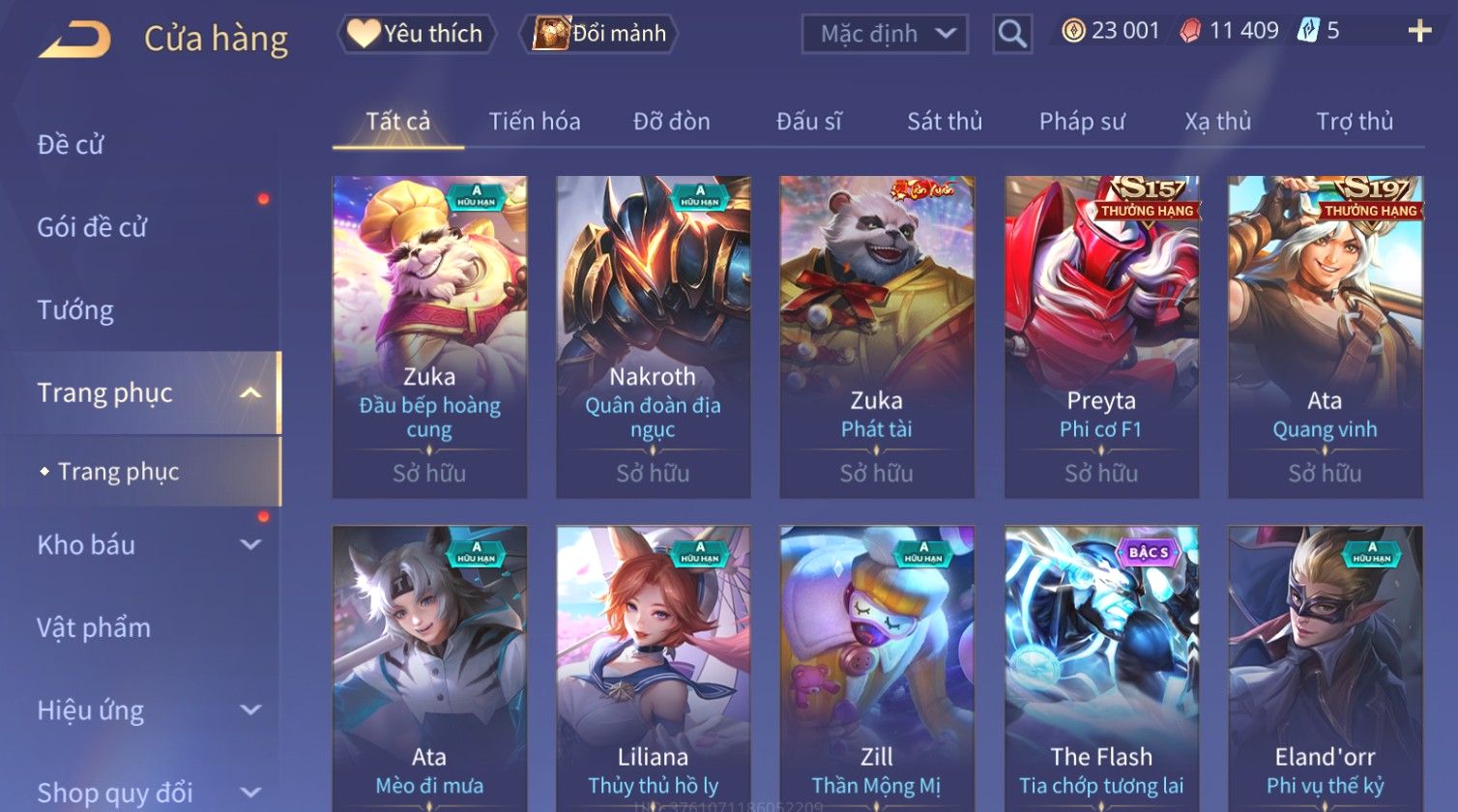Viewport: 1458px width, 812px height.
Task: Select the Preyta Phi cơ F1 skin
Action: pos(1101,336)
